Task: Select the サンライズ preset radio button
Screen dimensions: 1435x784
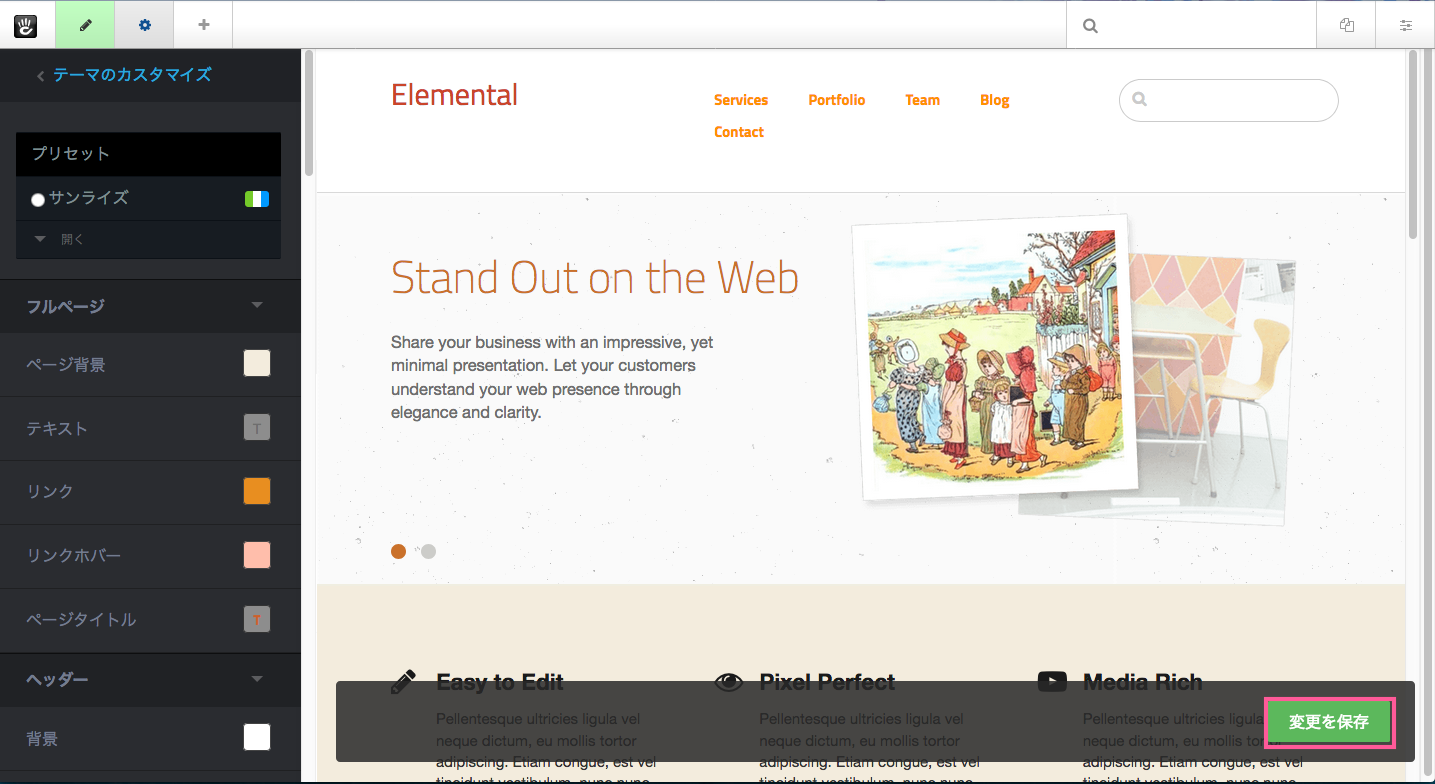Action: 38,199
